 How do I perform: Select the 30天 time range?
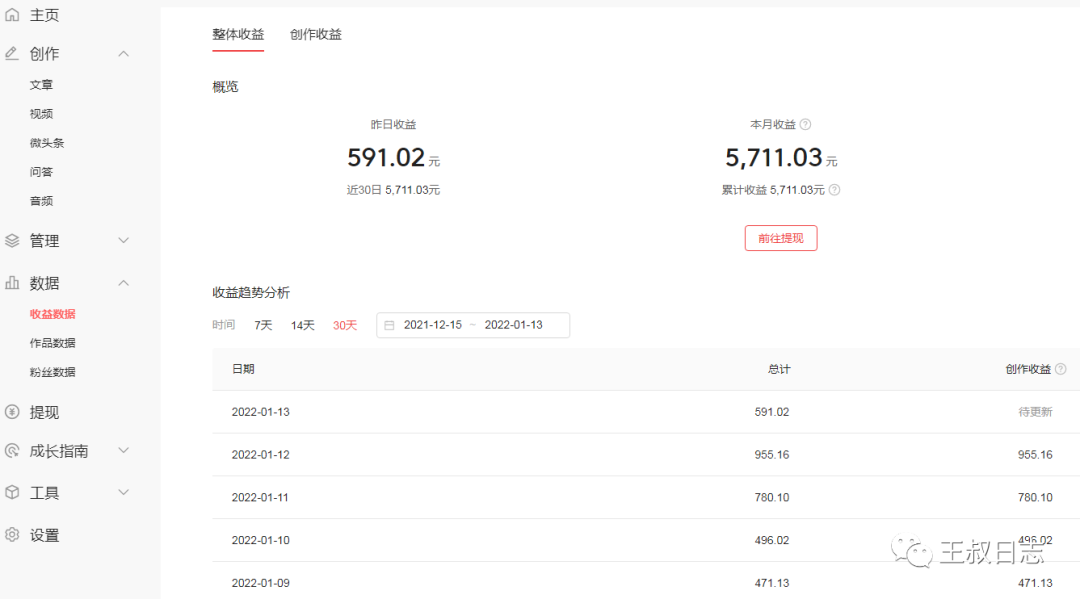[x=345, y=325]
